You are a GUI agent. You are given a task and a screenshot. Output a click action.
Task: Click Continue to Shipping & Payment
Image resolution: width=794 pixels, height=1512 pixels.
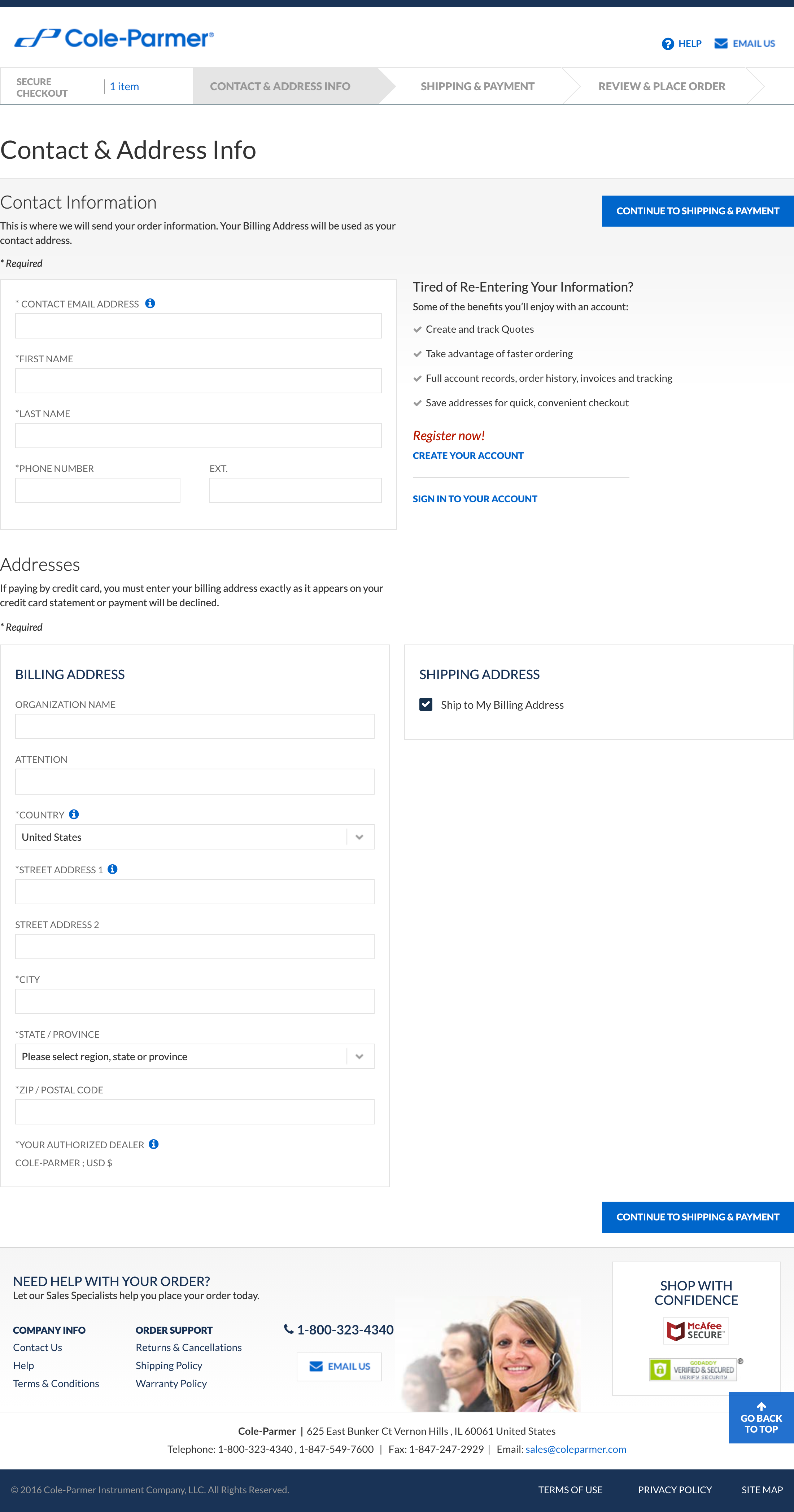pyautogui.click(x=697, y=211)
